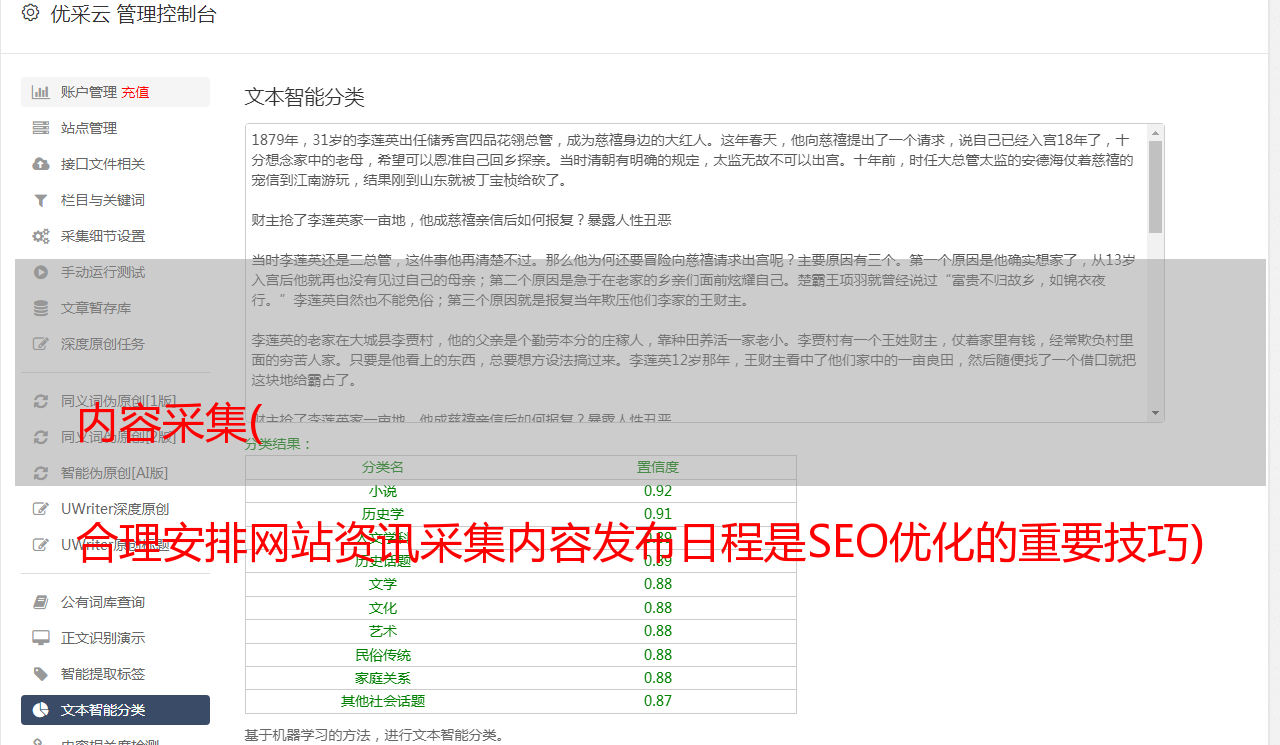Click the tag icon for 智能提取标签
Screen dimensions: 1280x745
[41, 674]
